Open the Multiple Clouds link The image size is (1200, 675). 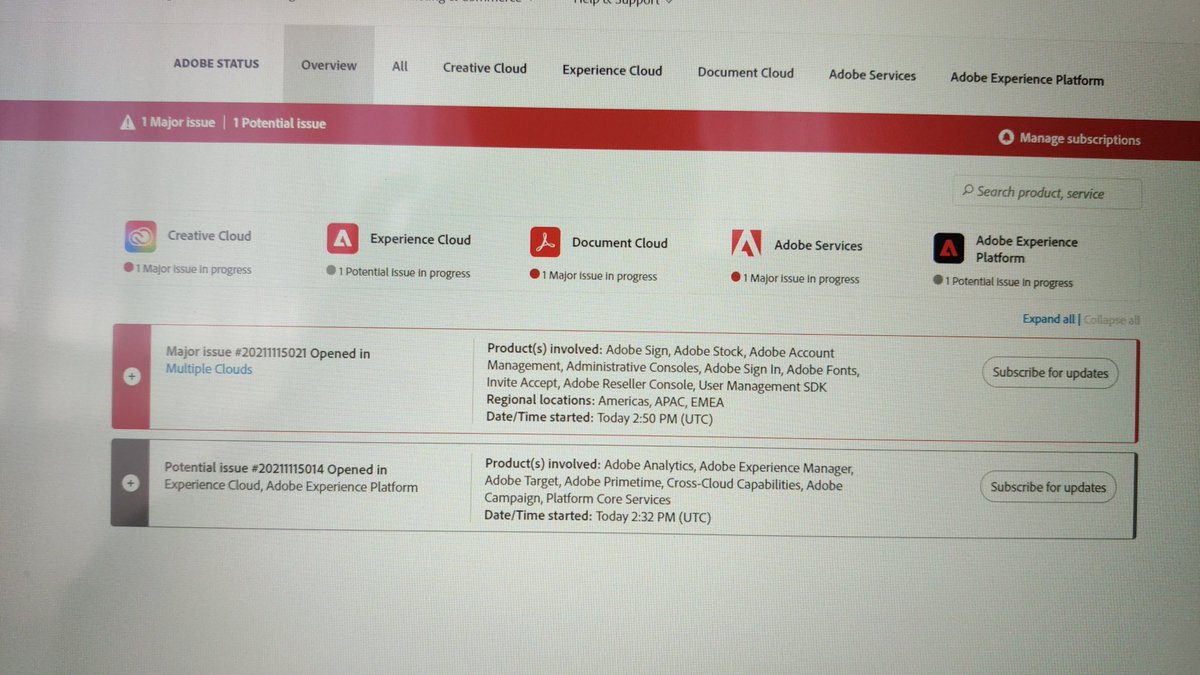tap(209, 369)
